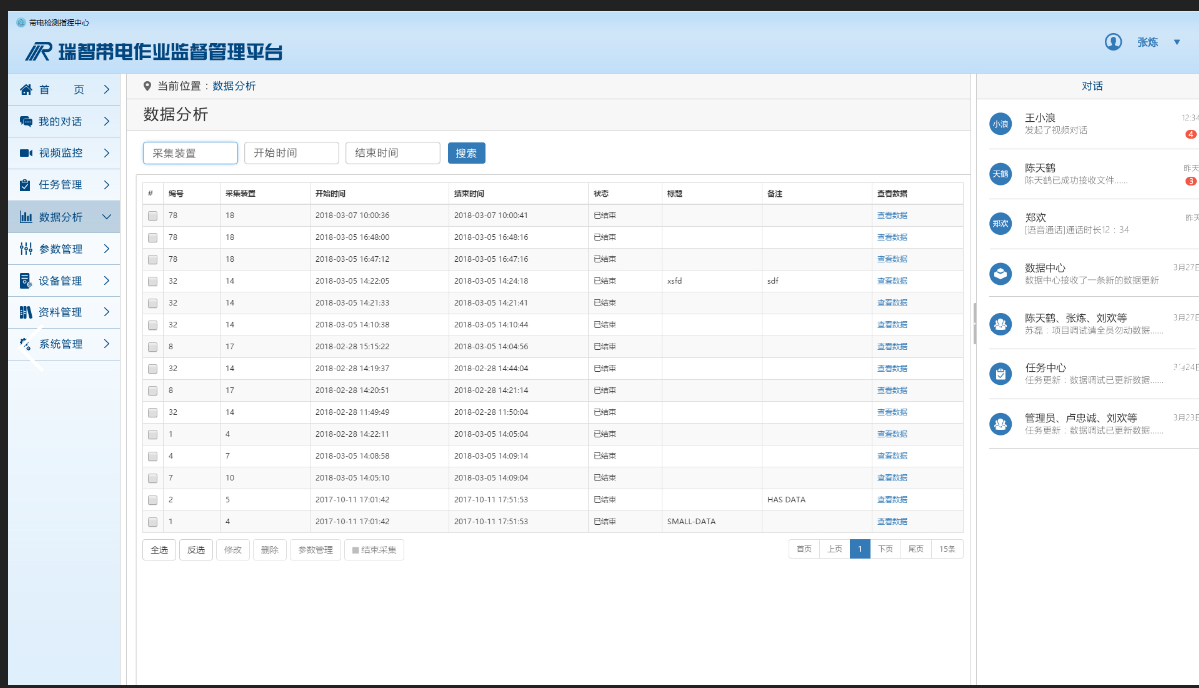The width and height of the screenshot is (1199, 688).
Task: Focus the 采集装置 input field
Action: pos(190,153)
